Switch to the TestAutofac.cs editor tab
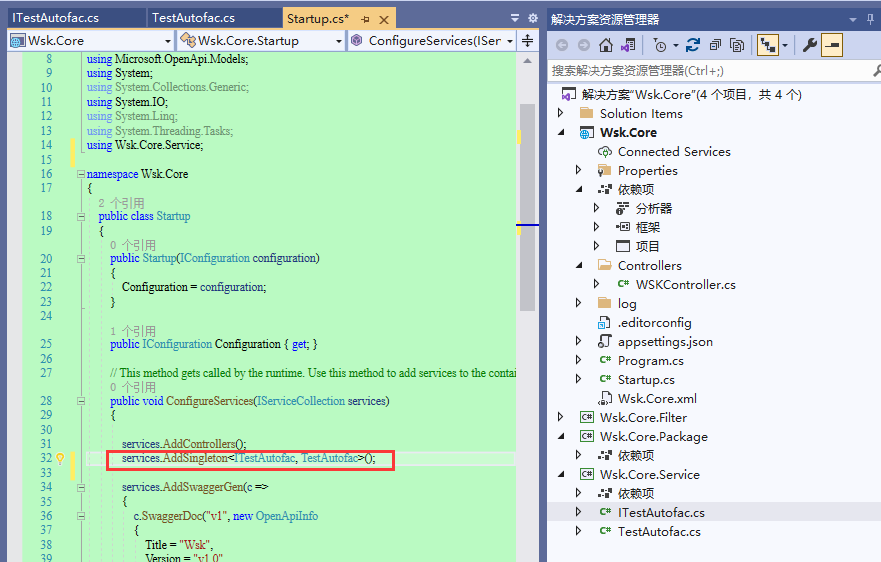 [x=193, y=18]
